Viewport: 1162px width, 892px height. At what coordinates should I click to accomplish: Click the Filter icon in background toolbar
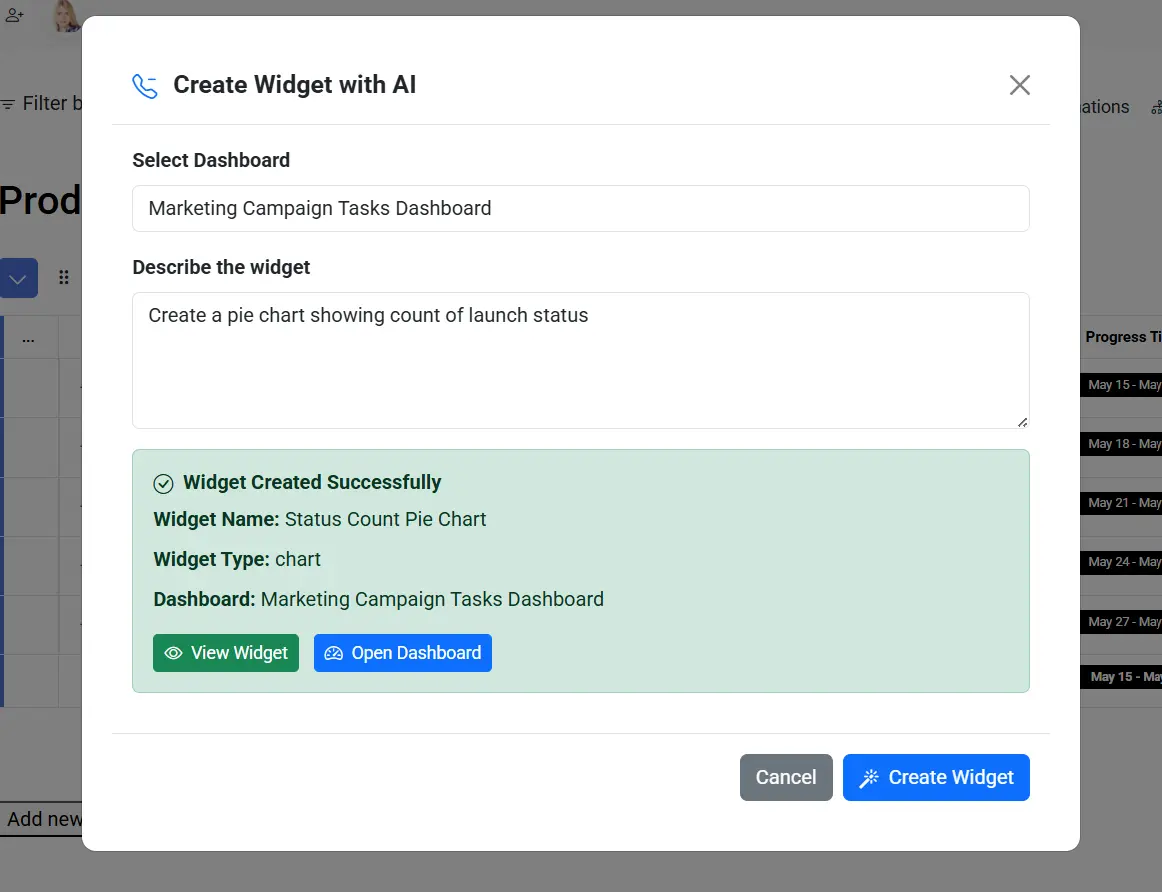[x=8, y=104]
